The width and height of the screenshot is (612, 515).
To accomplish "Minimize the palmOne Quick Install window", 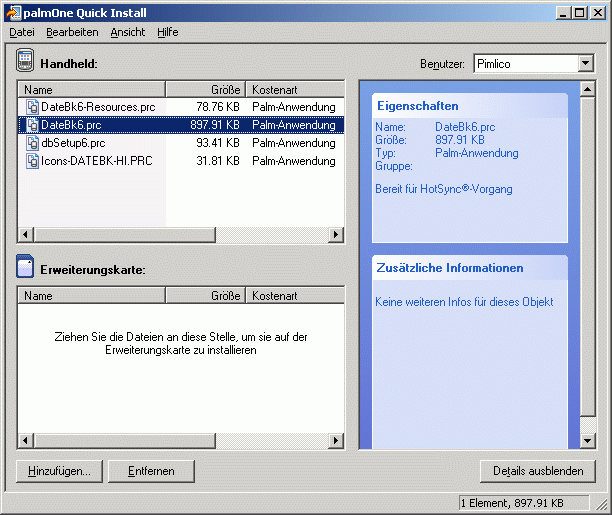I will [x=563, y=13].
